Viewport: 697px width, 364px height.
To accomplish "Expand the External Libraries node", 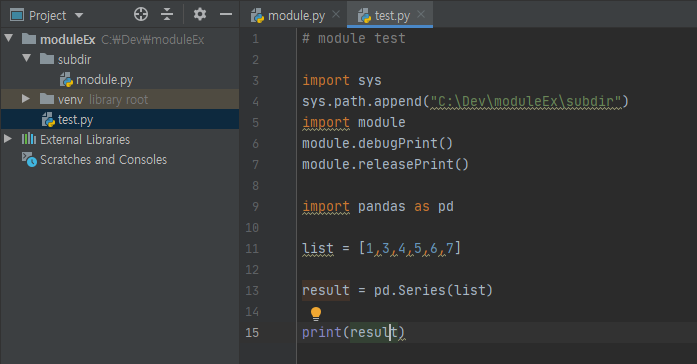I will click(x=8, y=139).
